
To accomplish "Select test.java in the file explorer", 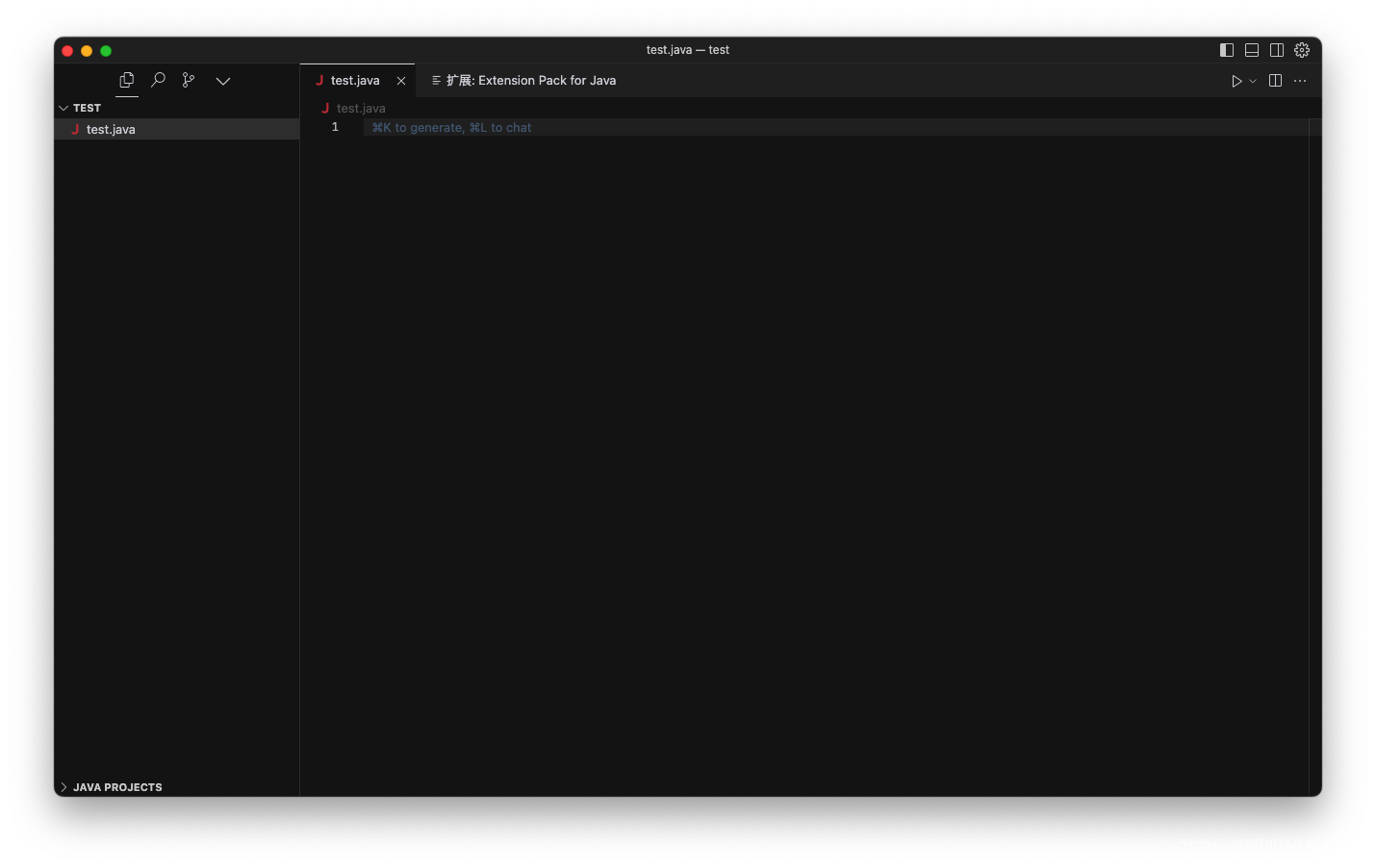I will click(177, 129).
